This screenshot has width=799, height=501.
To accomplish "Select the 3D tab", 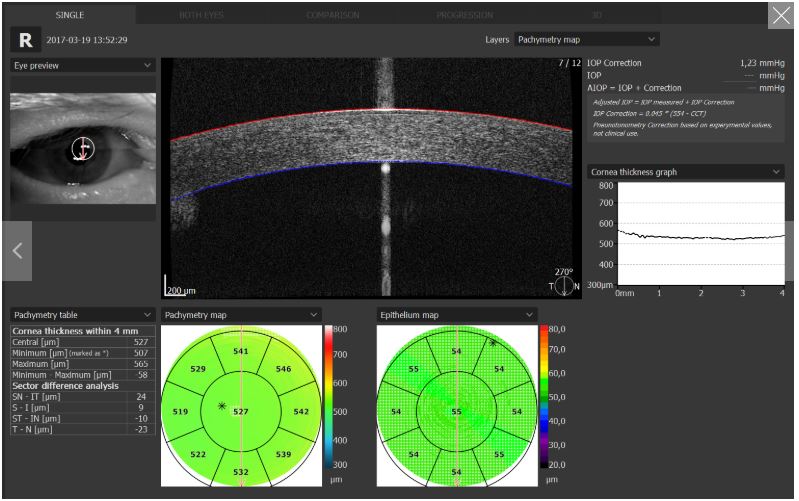I will tap(596, 15).
